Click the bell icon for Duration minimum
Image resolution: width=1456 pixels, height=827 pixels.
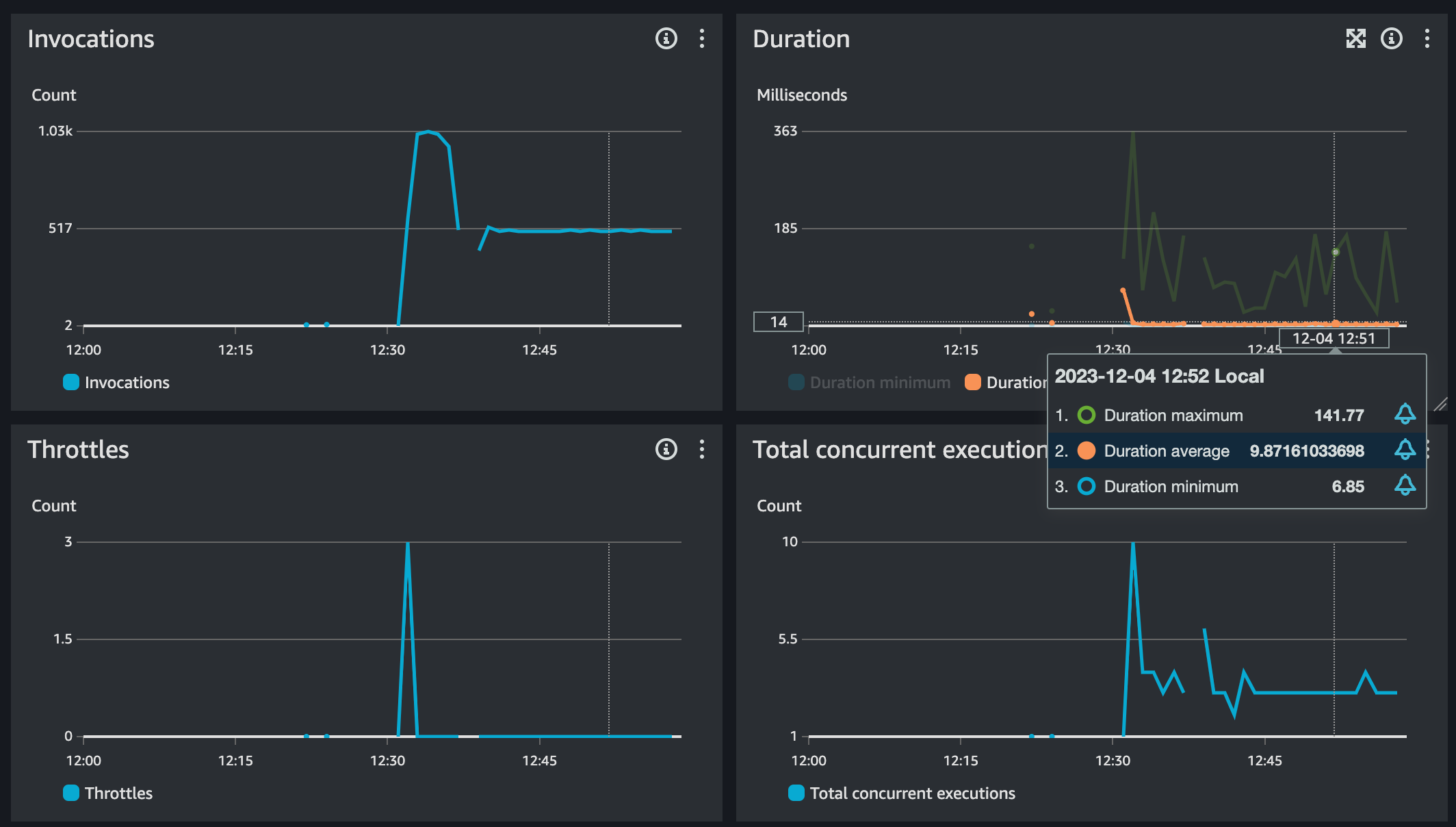tap(1405, 485)
